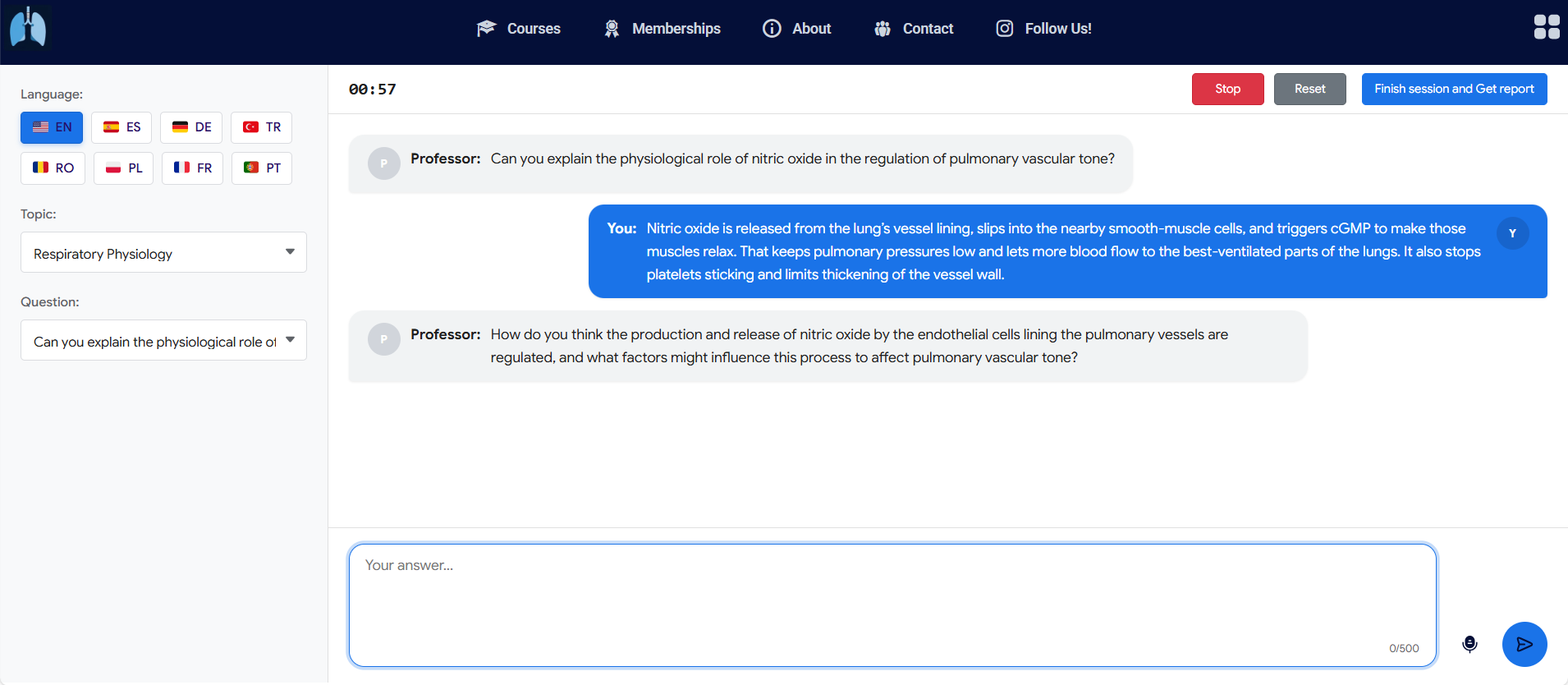
Task: Click your nitric oxide answer message
Action: point(1067,251)
